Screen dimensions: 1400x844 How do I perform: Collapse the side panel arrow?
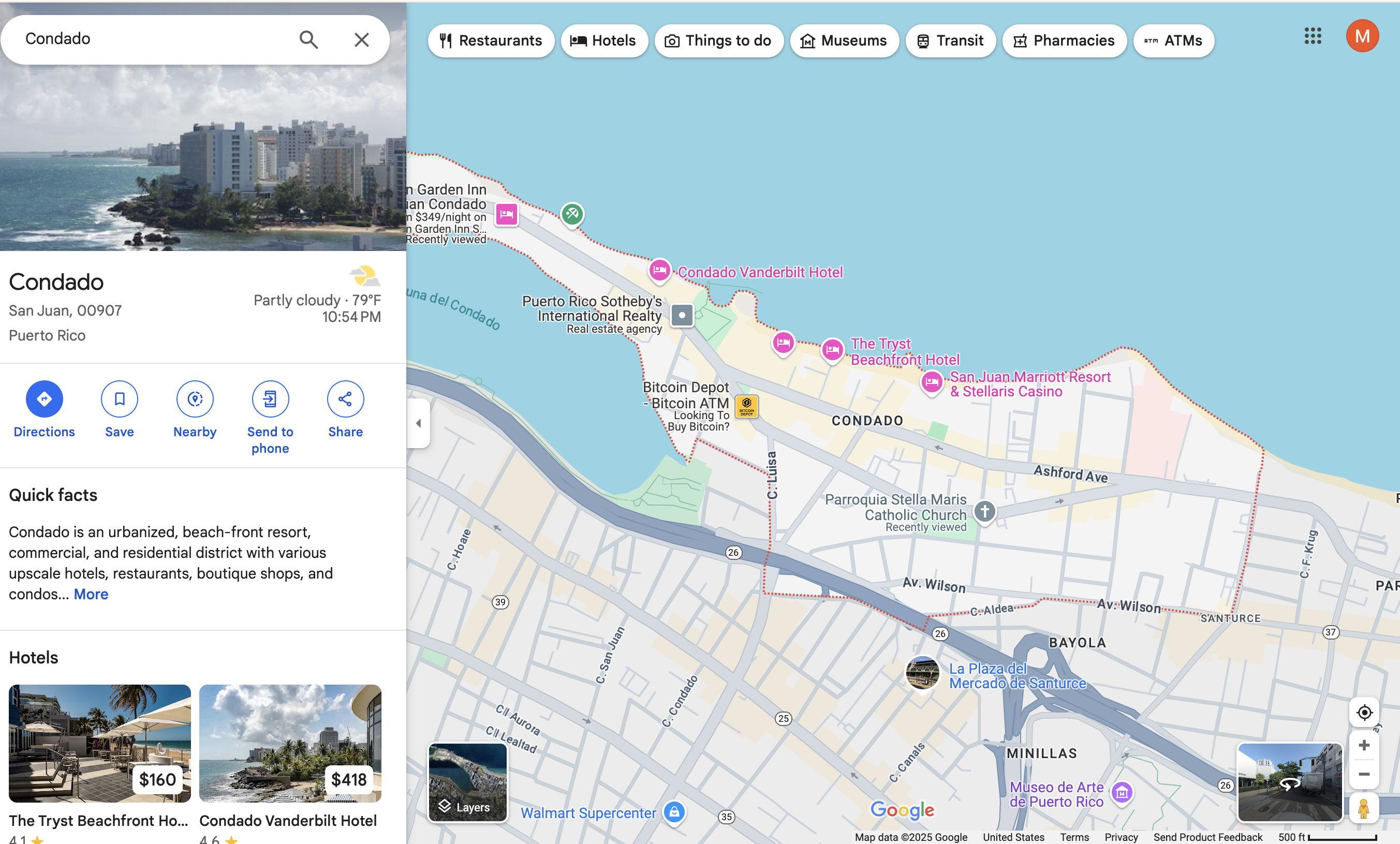click(418, 423)
